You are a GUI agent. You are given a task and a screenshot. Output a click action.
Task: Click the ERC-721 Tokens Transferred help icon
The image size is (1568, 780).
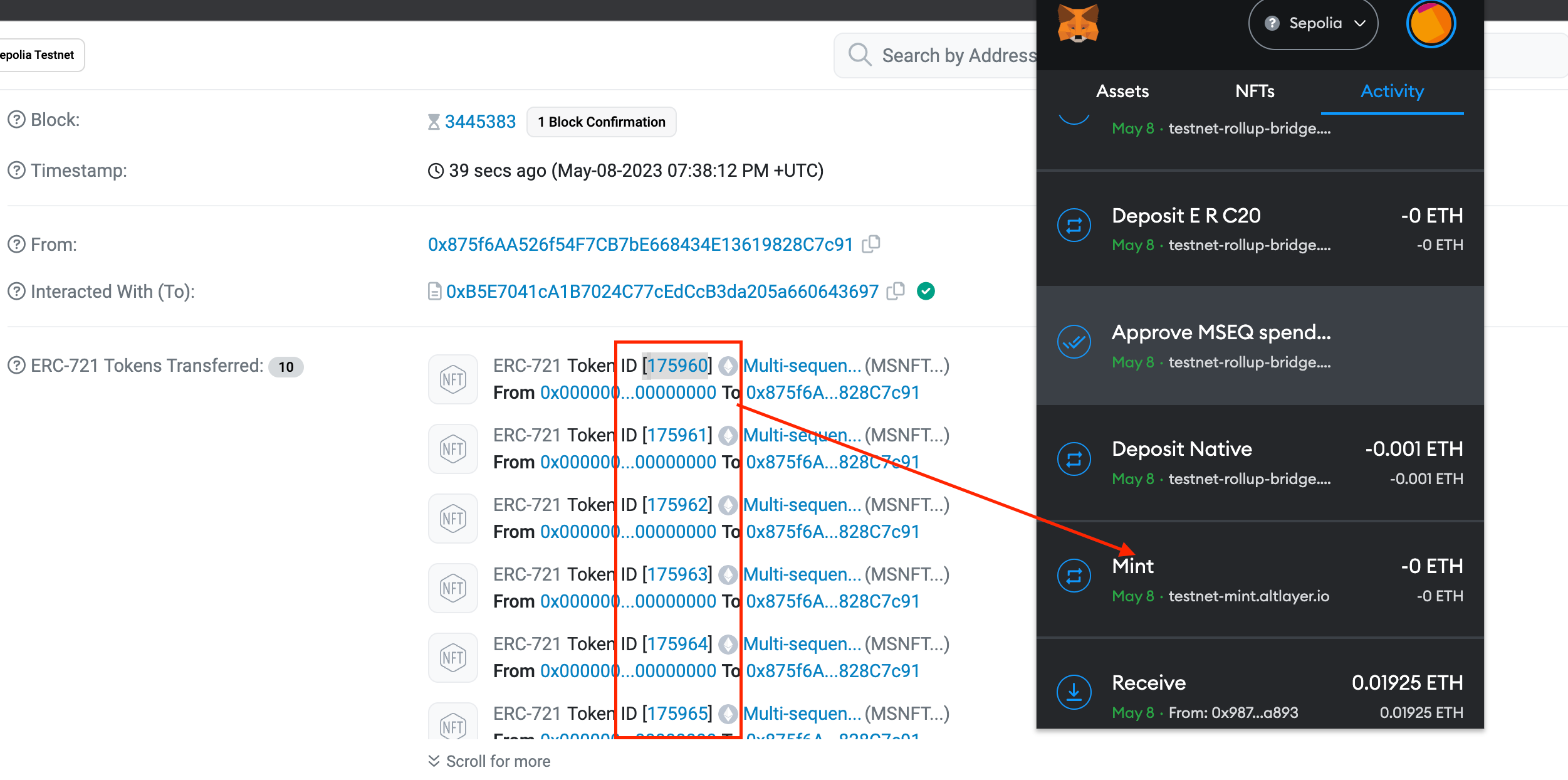[16, 366]
